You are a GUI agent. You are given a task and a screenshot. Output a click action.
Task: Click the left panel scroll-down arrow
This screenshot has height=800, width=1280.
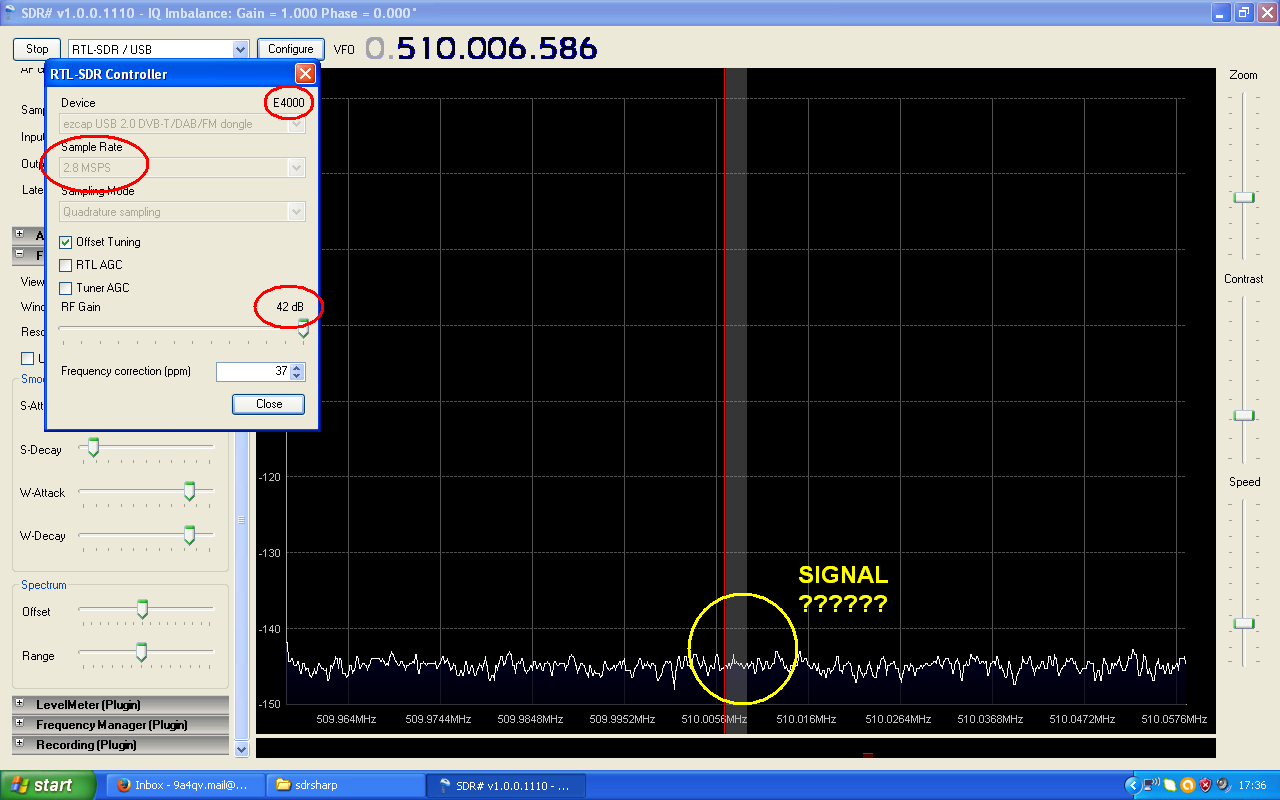coord(240,749)
